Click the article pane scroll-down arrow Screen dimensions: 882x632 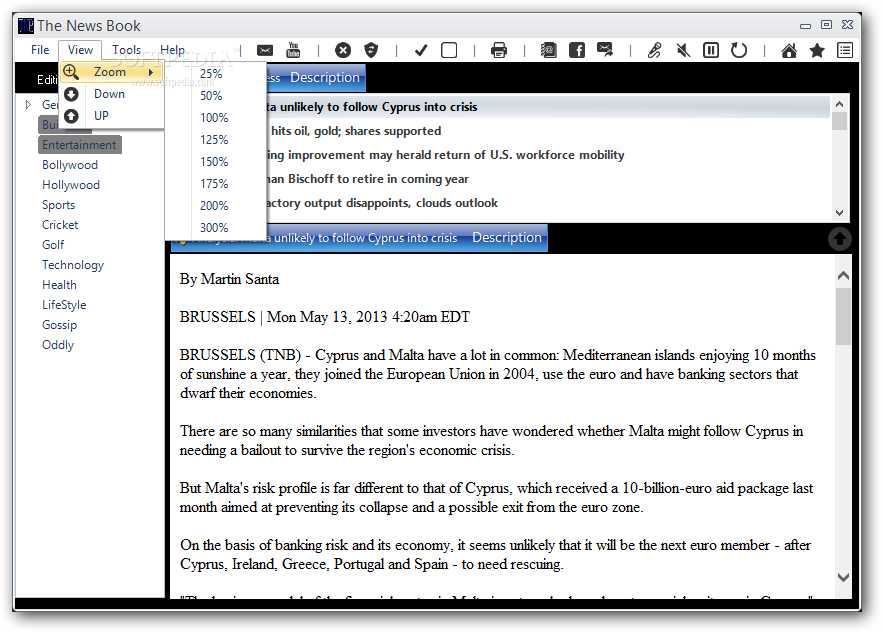(x=843, y=577)
